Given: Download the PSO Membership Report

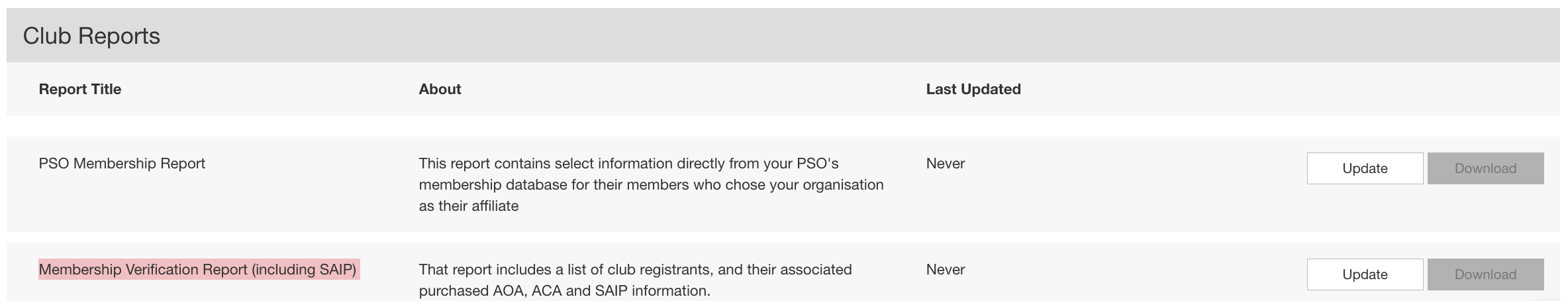Looking at the screenshot, I should [x=1485, y=168].
